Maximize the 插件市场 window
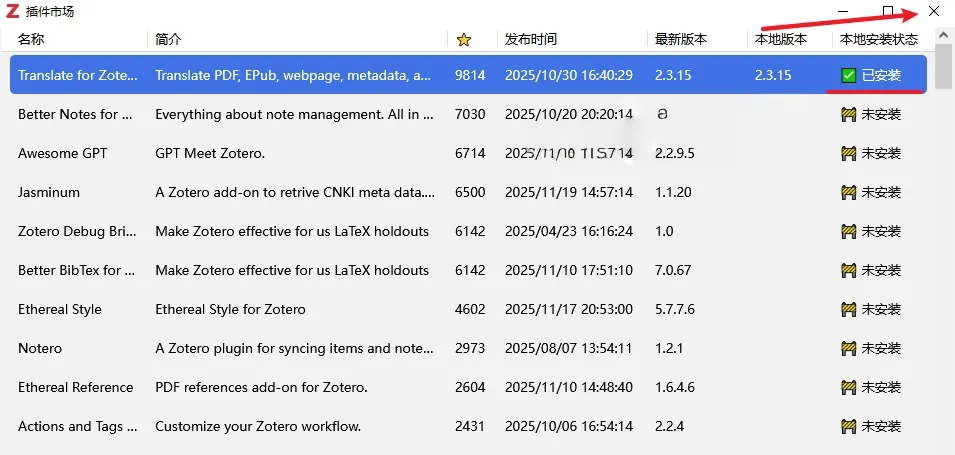Viewport: 955px width, 455px height. (x=888, y=11)
